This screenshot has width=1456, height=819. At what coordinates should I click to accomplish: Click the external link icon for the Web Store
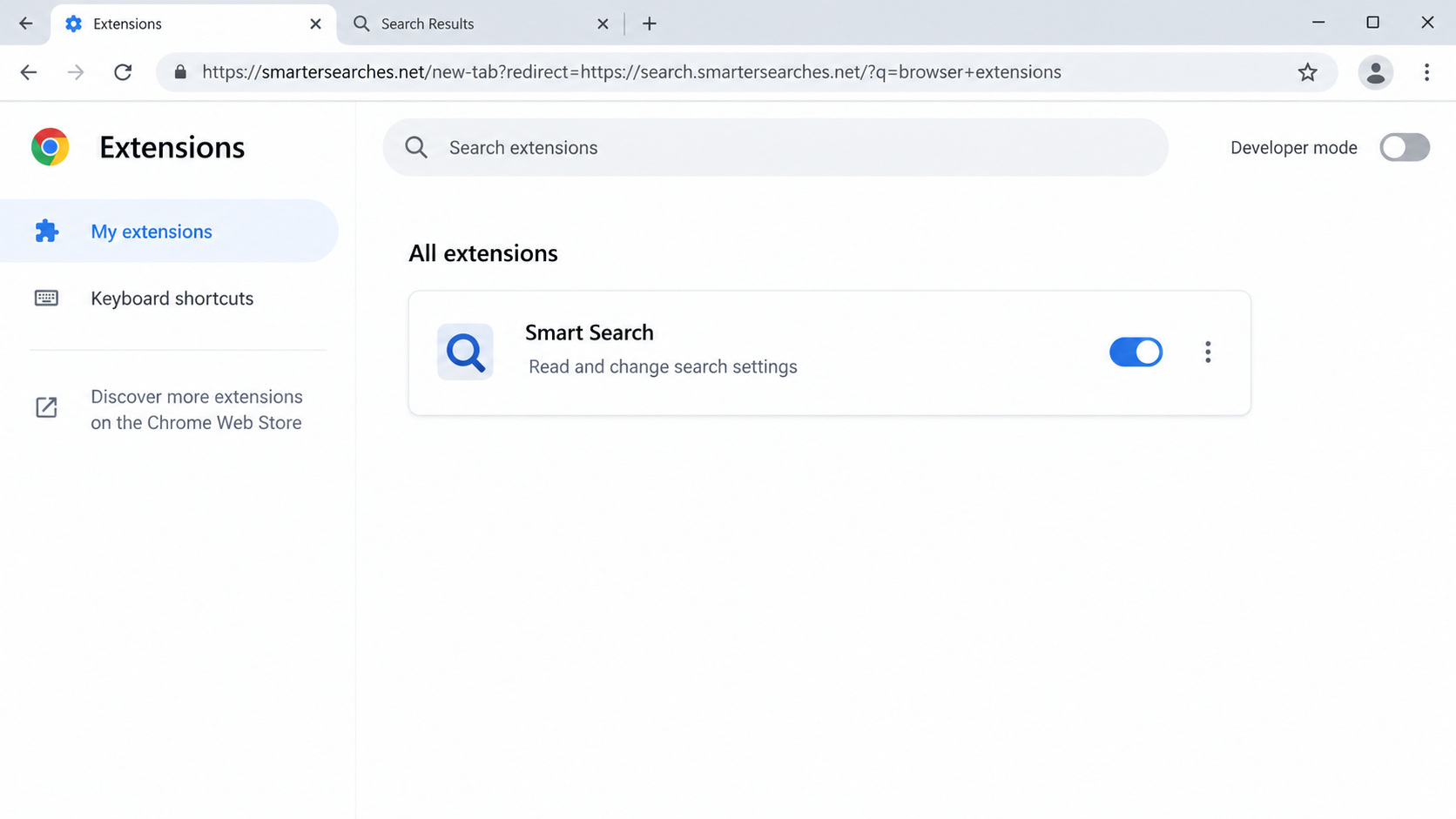(x=46, y=407)
